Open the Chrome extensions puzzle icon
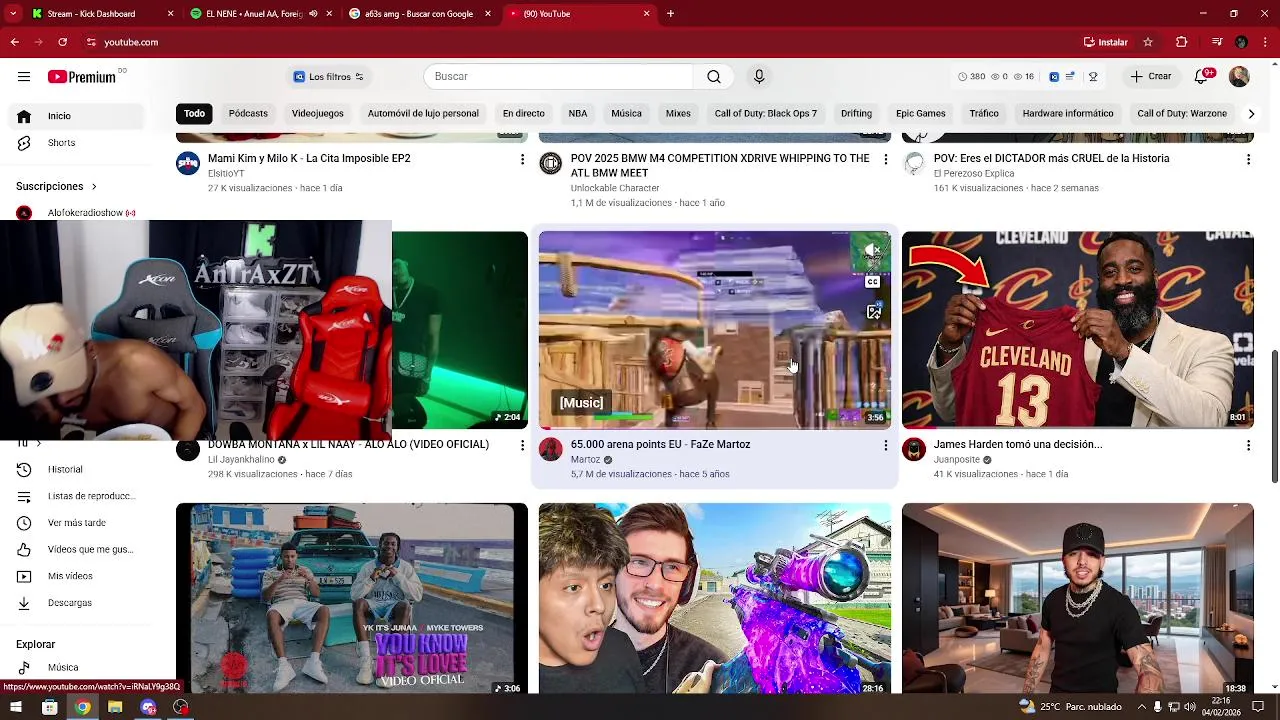This screenshot has height=720, width=1280. 1181,42
